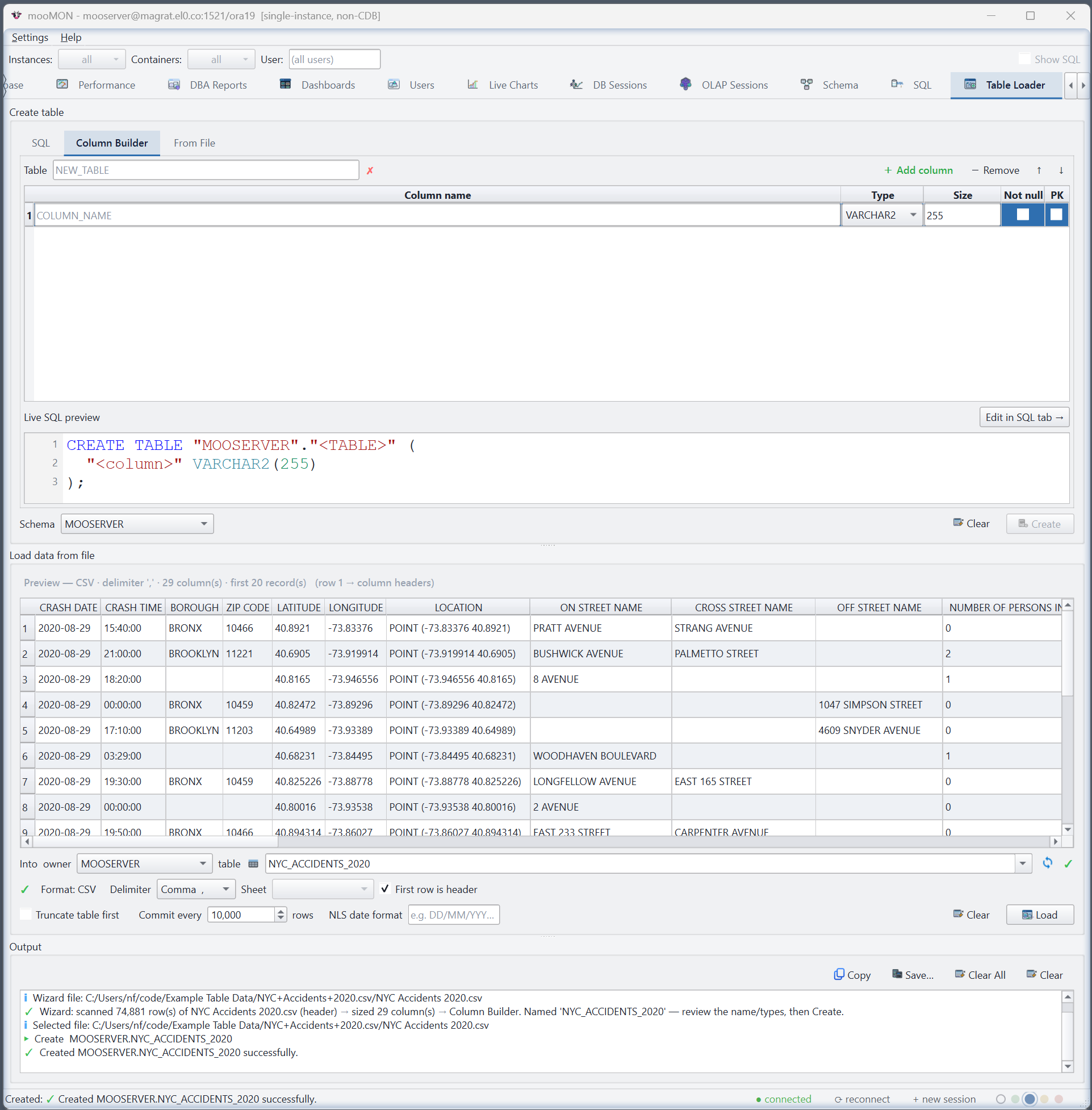Open Delimiter Comma dropdown
This screenshot has height=1110, width=1092.
click(x=195, y=889)
